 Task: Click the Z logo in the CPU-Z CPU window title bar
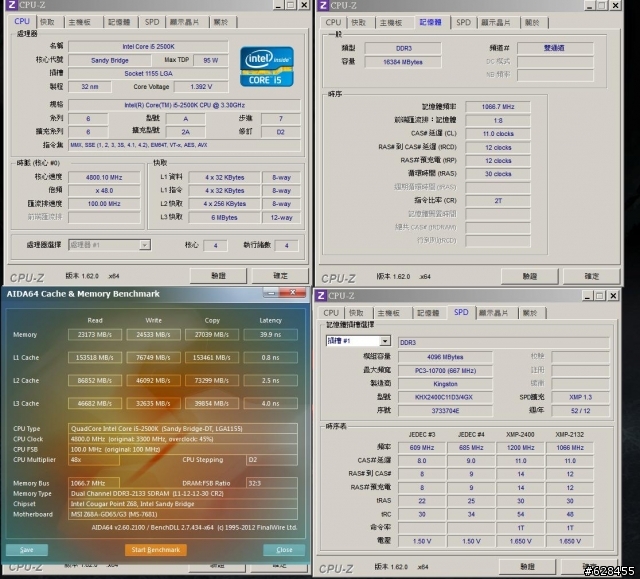11,4
